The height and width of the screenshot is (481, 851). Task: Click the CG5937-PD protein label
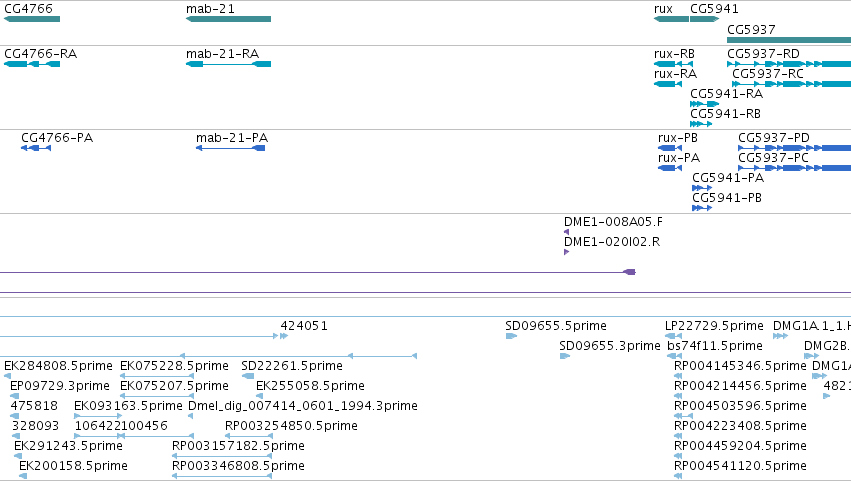773,138
